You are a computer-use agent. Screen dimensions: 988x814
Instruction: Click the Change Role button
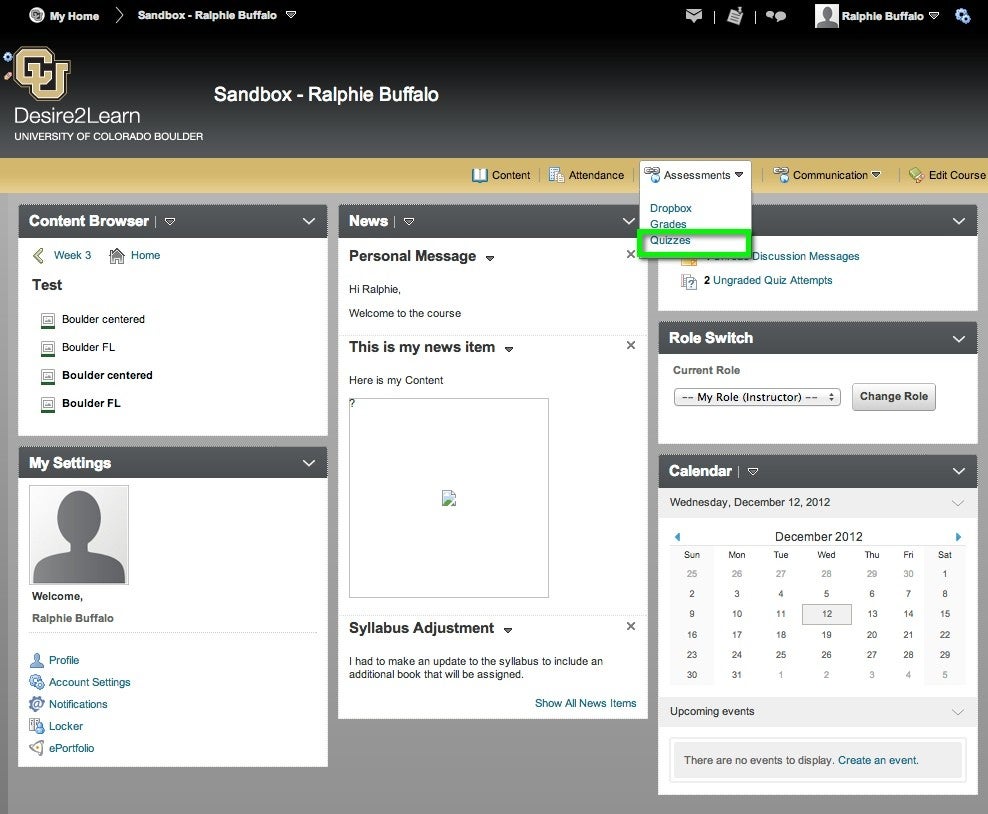(893, 396)
